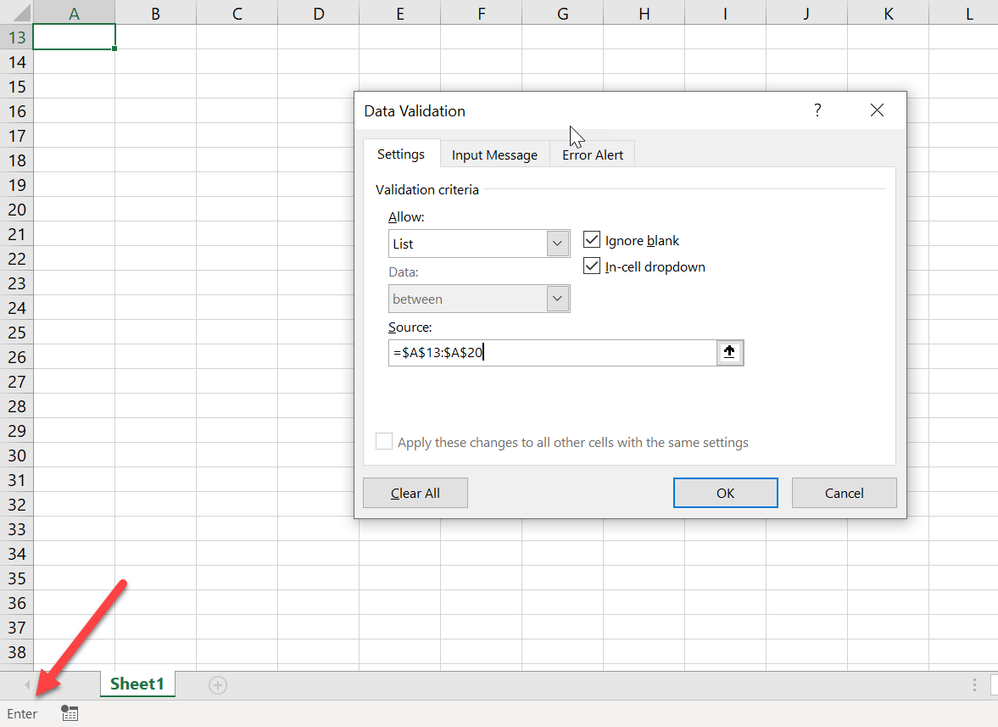The width and height of the screenshot is (998, 727).
Task: Click the OK button
Action: [726, 493]
